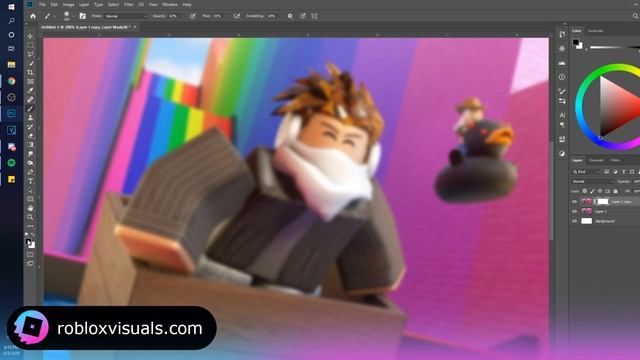
Task: Reset default foreground and background colors
Action: [27, 235]
